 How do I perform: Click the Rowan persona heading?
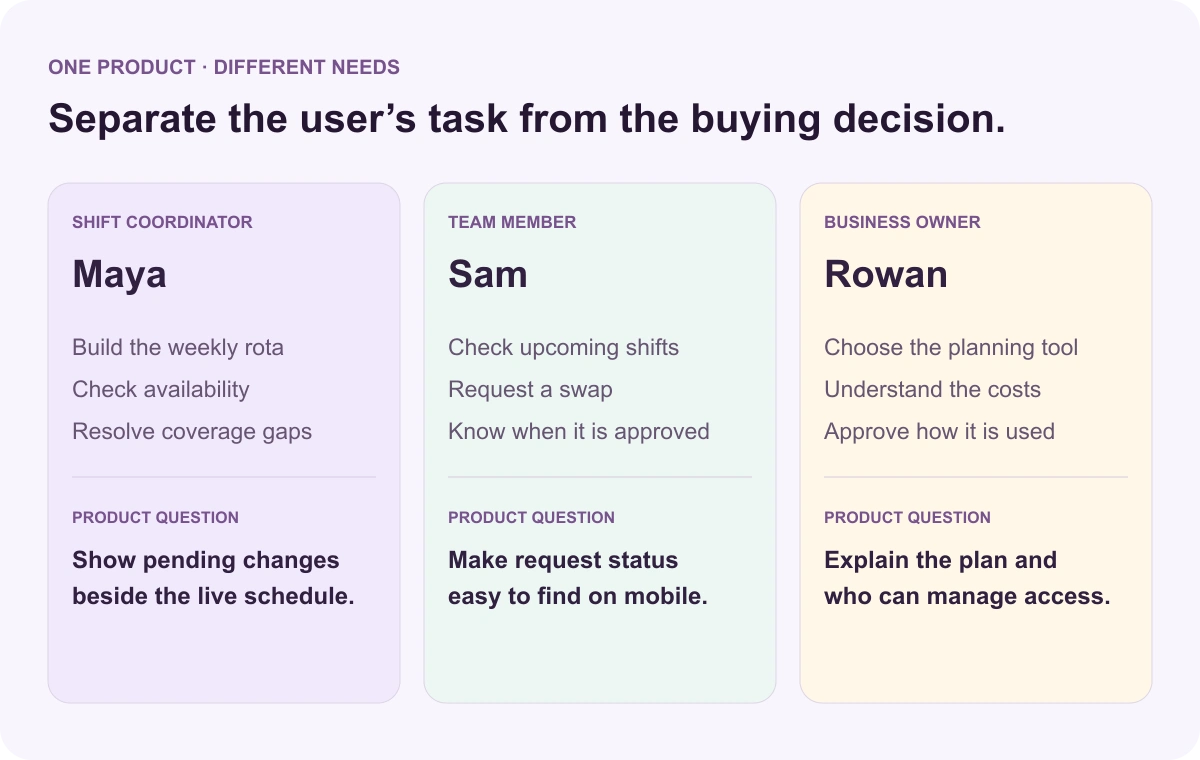pyautogui.click(x=885, y=275)
